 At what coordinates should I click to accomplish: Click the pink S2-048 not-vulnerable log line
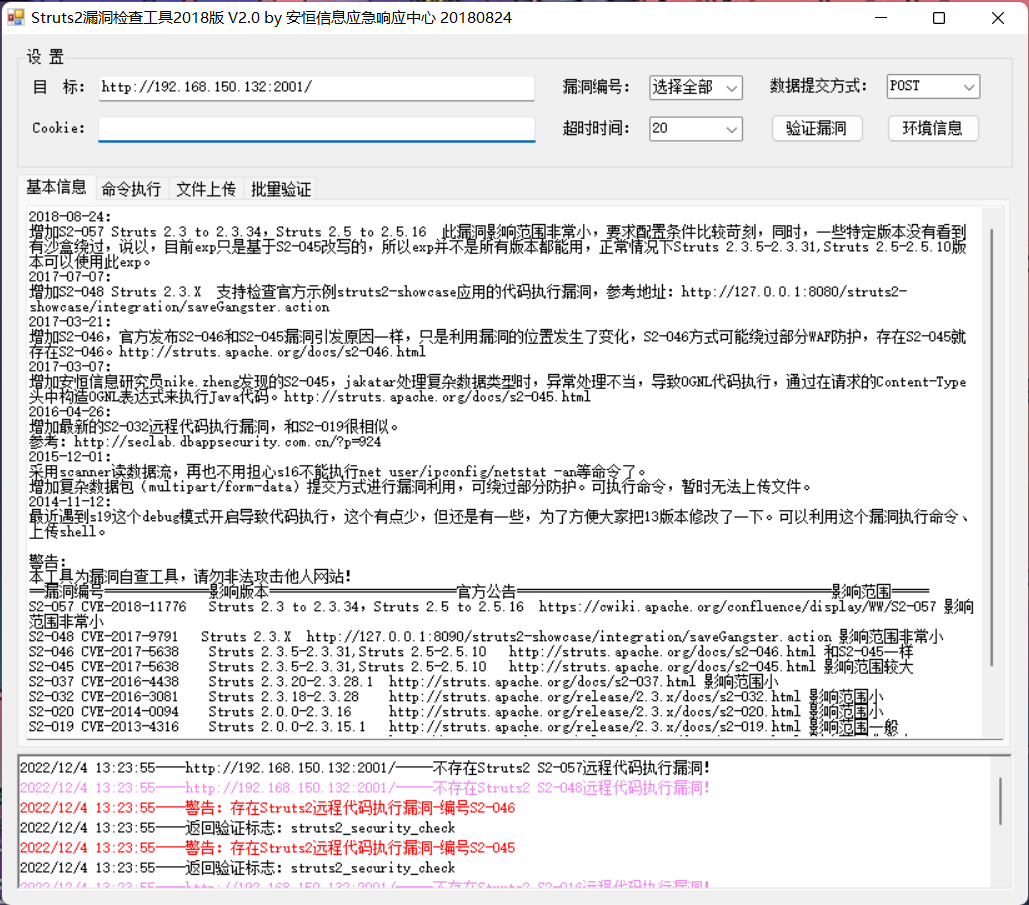click(x=365, y=788)
